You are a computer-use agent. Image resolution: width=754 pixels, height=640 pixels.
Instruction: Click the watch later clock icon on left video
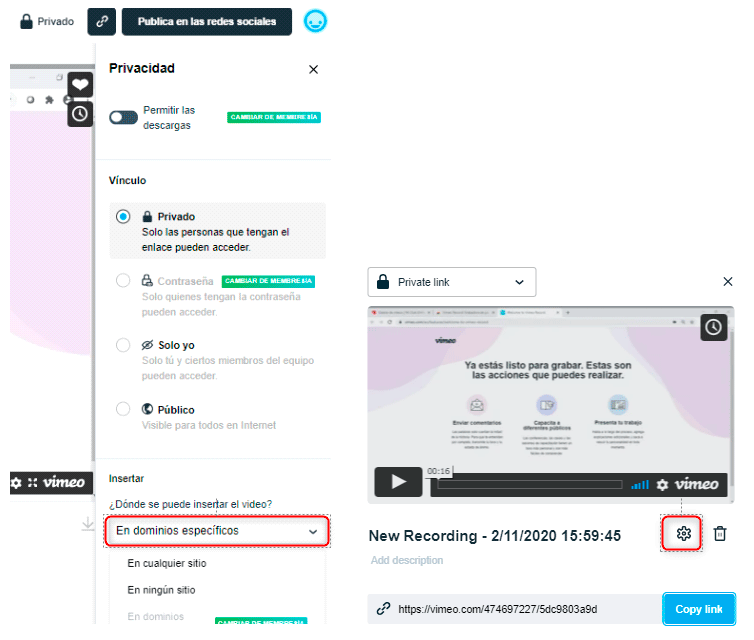[x=80, y=114]
